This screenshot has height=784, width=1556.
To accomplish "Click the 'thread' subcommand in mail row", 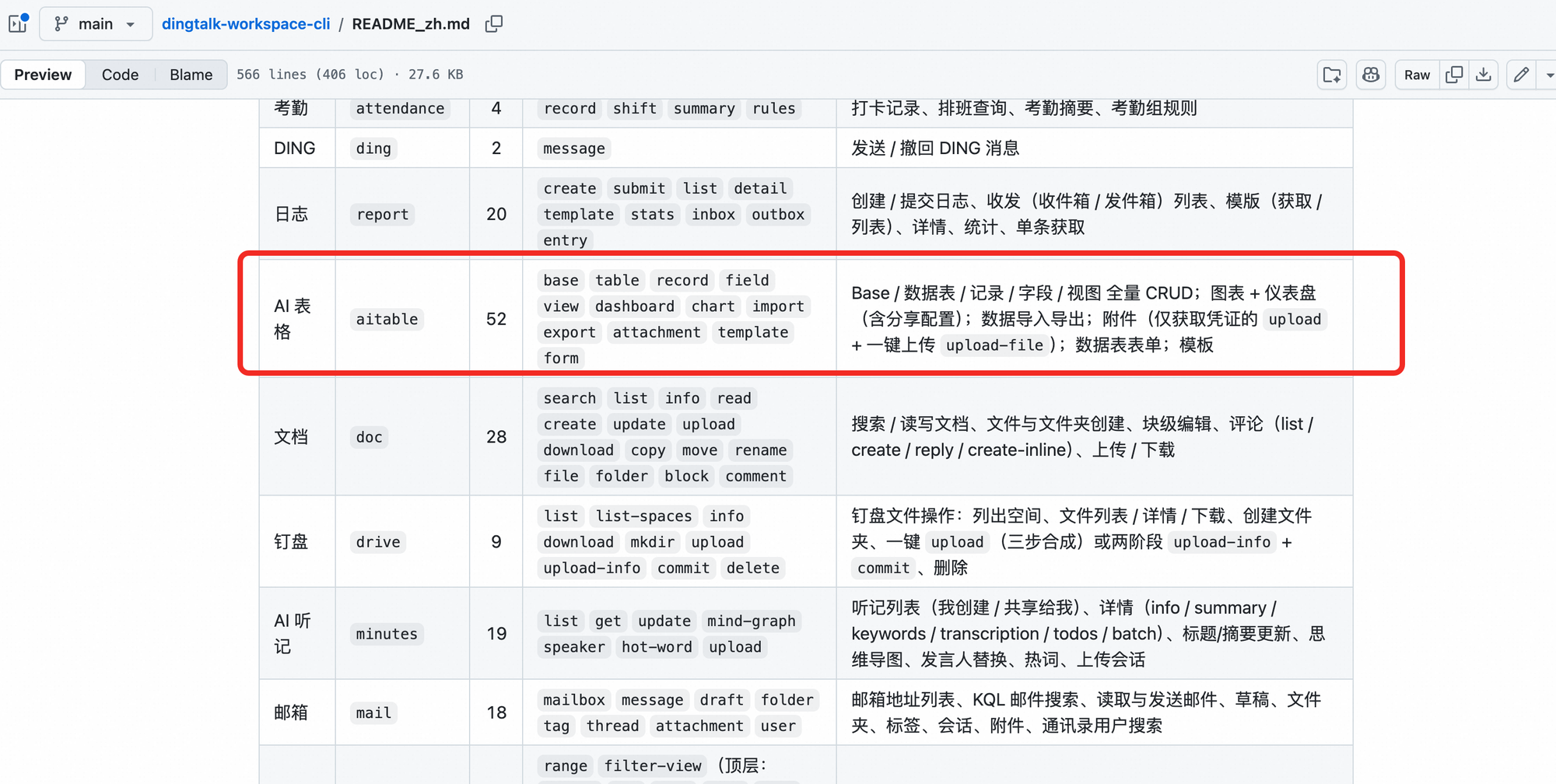I will pos(612,726).
